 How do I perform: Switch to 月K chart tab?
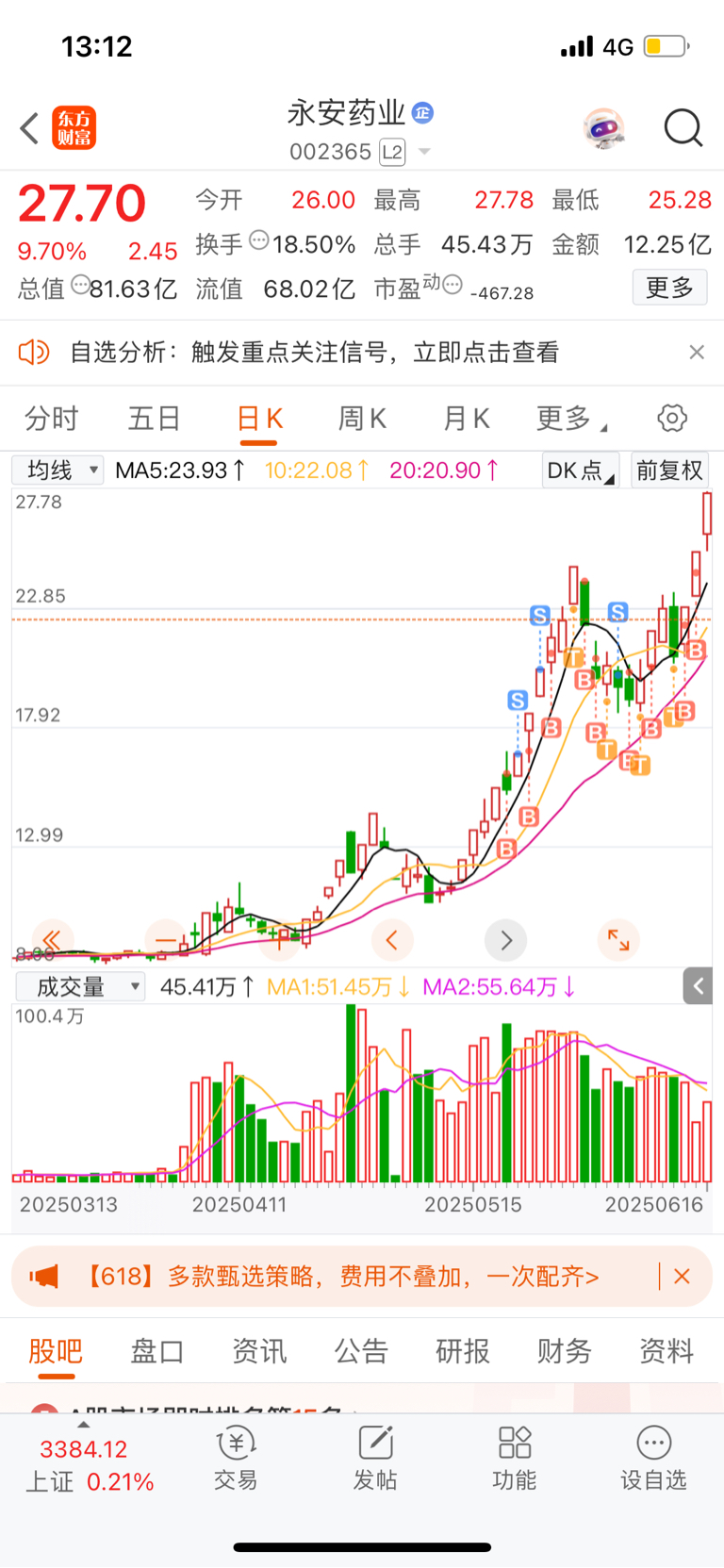[466, 418]
